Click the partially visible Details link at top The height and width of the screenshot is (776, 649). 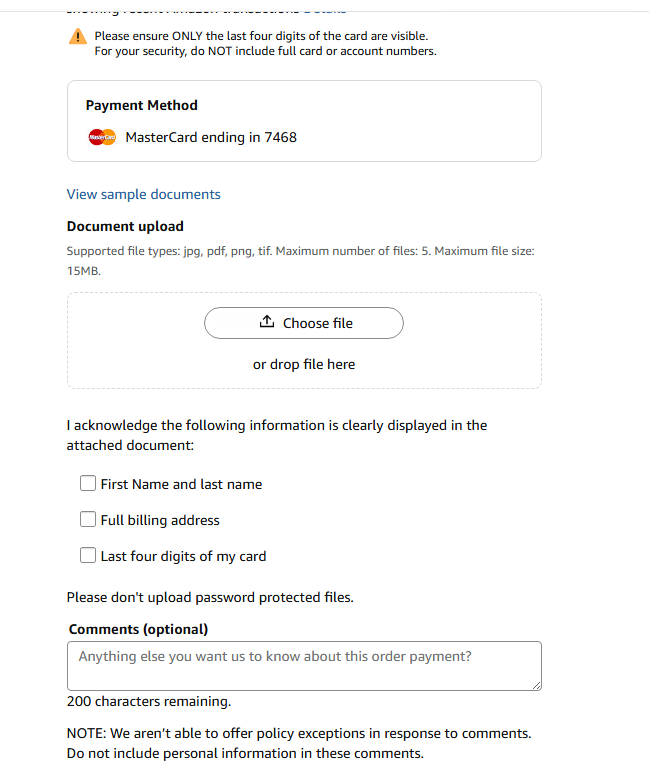(324, 9)
